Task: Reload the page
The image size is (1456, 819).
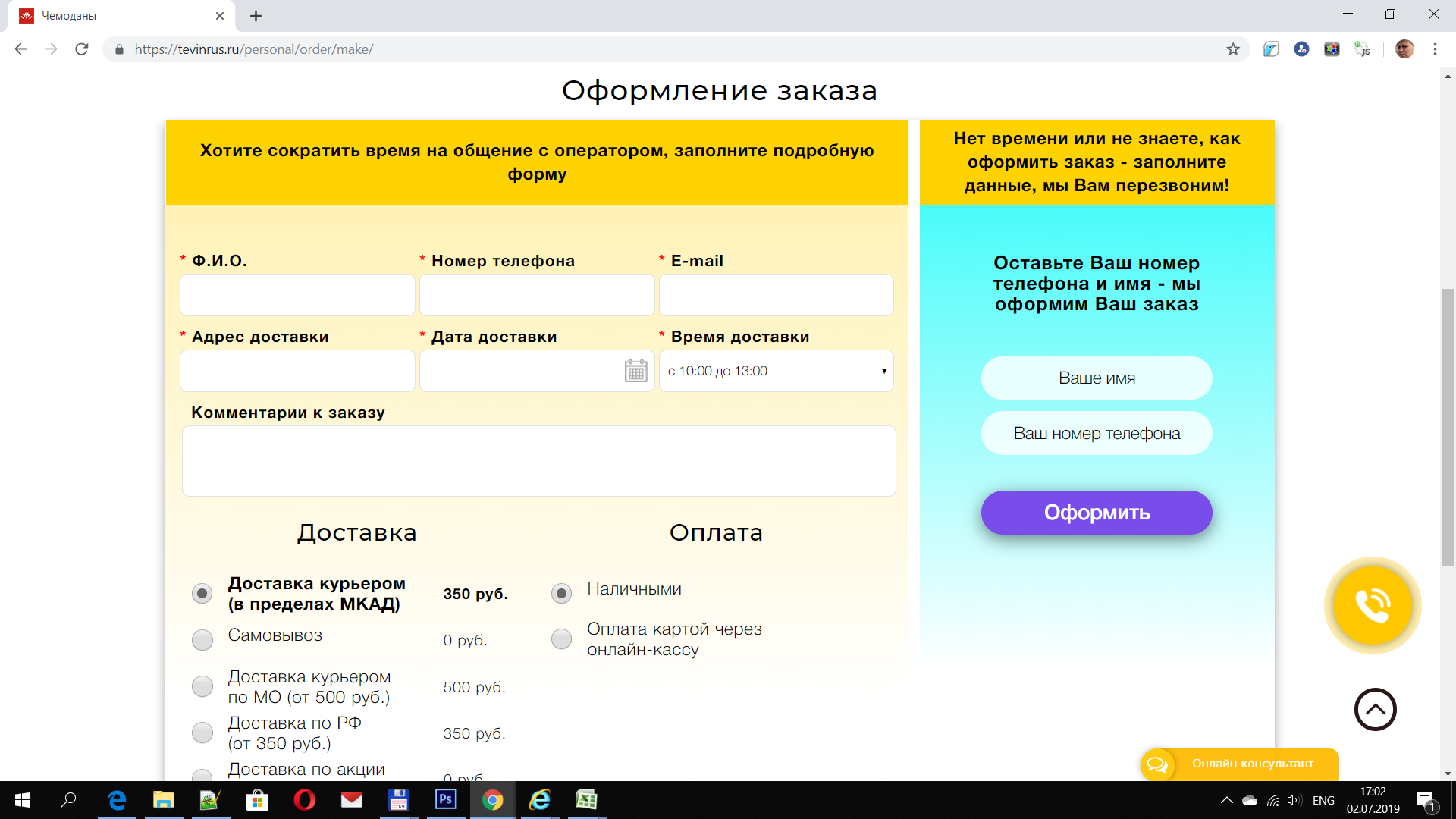Action: click(82, 49)
